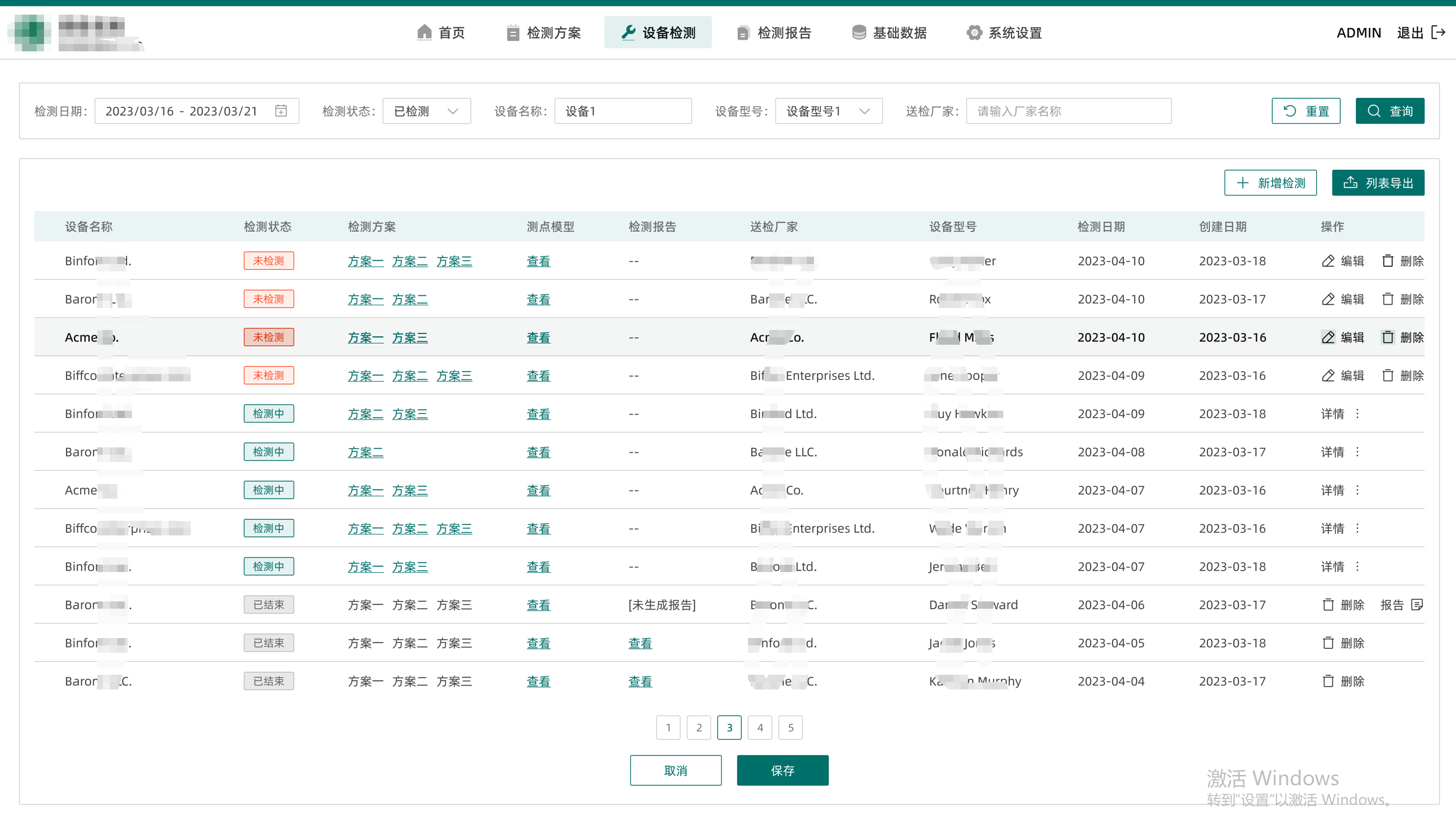The height and width of the screenshot is (818, 1456).
Task: Click edit pencil in Biffco 未检测 row
Action: point(1328,376)
